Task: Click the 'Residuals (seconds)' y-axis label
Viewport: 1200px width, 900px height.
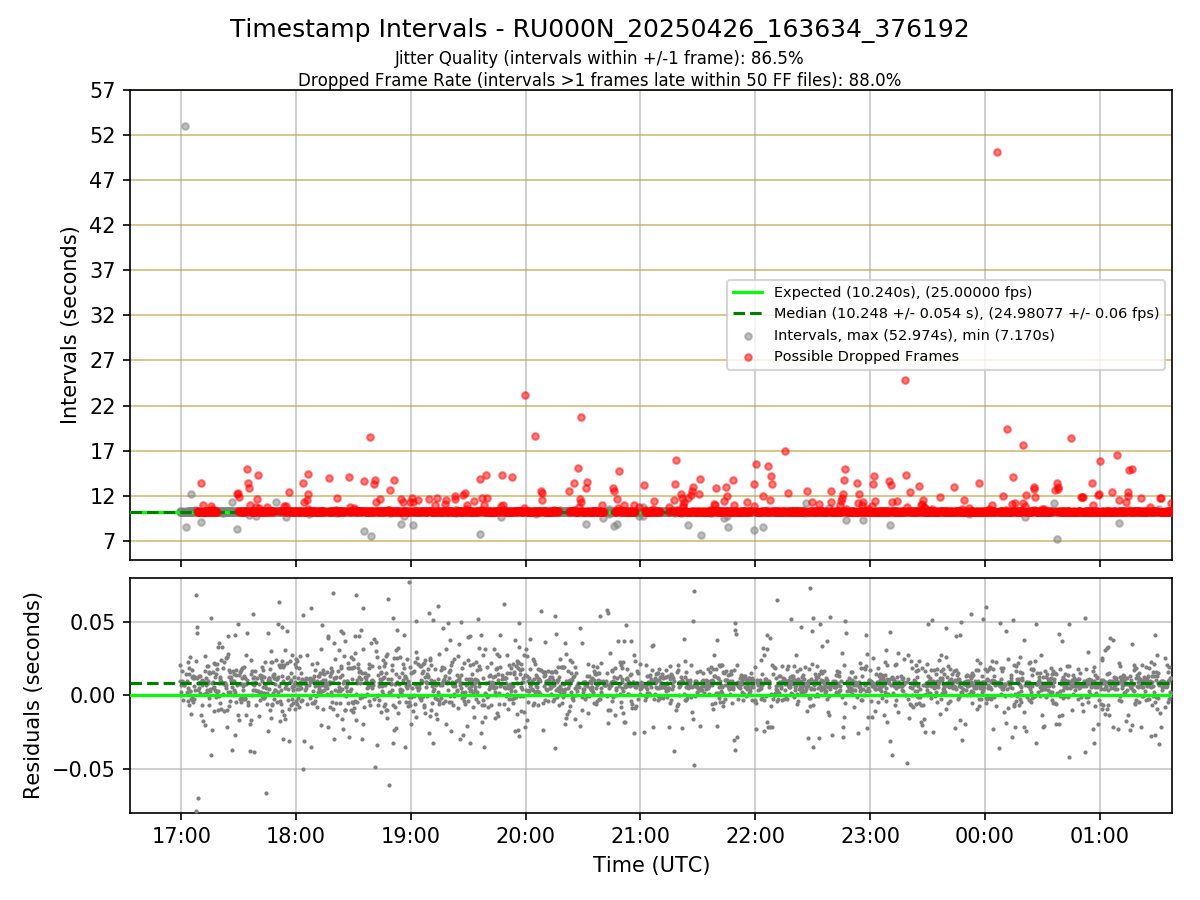Action: click(x=32, y=695)
